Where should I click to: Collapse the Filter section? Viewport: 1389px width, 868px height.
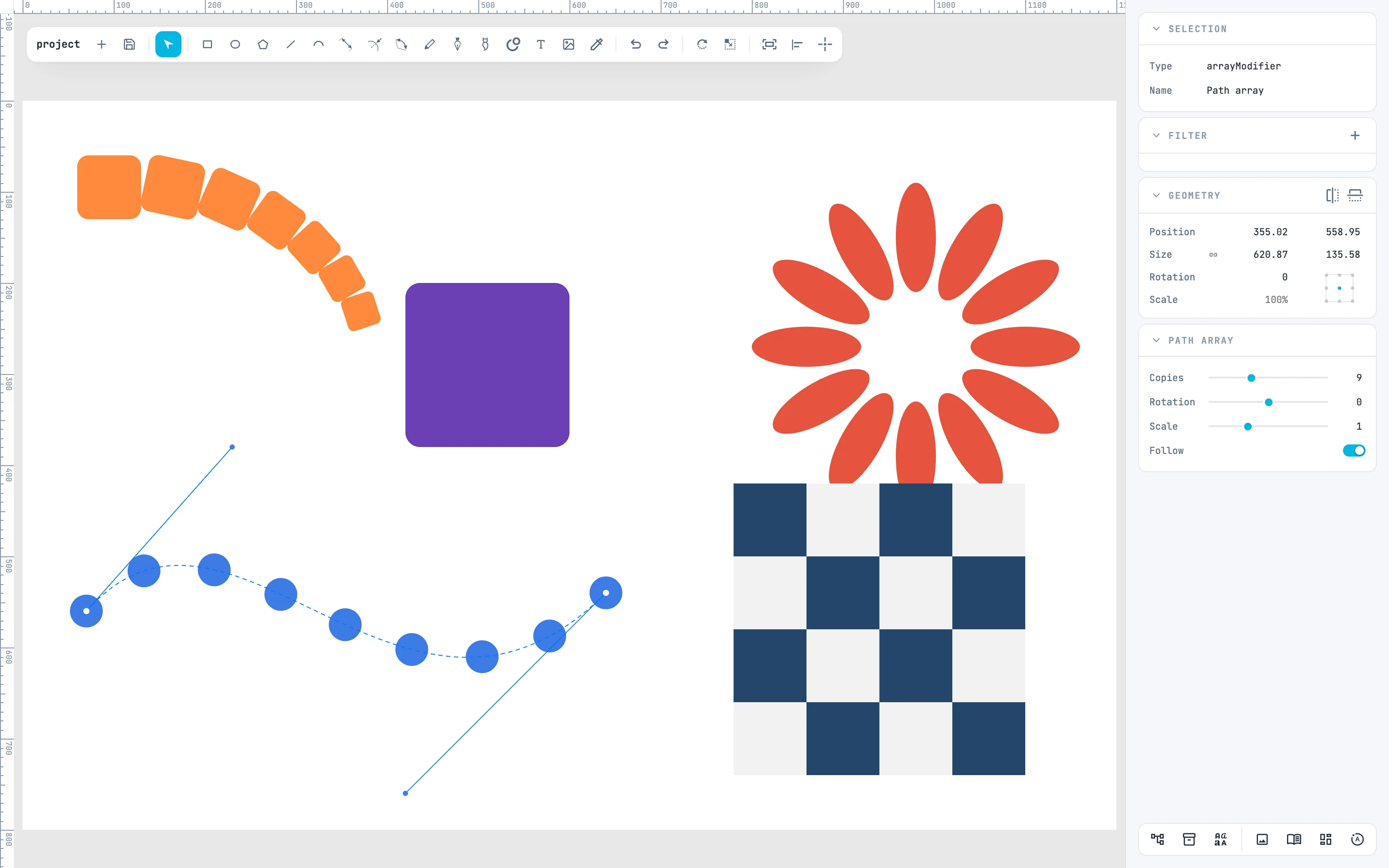1156,135
